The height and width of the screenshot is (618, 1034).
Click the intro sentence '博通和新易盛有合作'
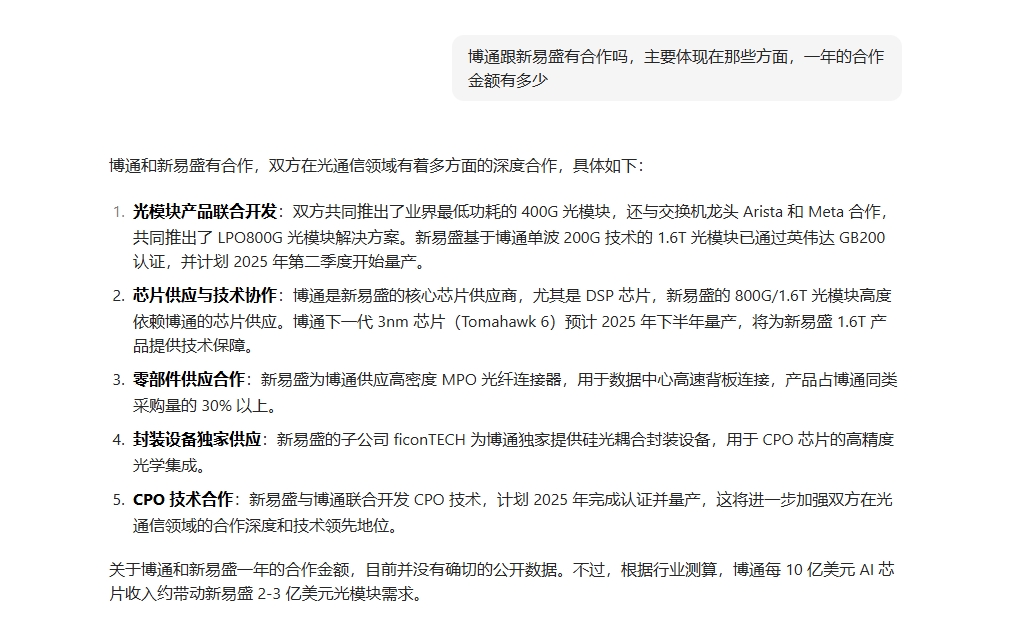[x=181, y=166]
